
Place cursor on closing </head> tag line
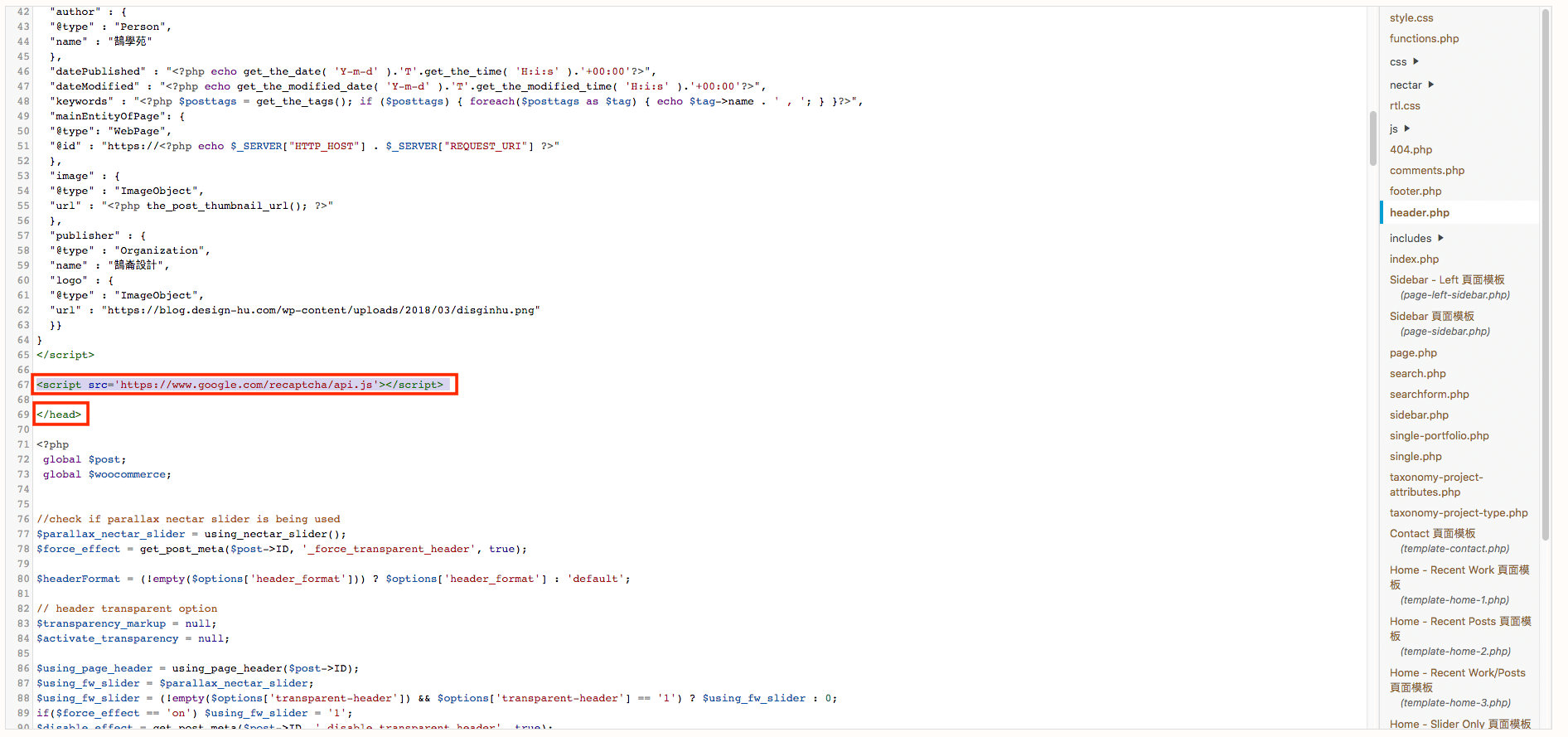pyautogui.click(x=59, y=415)
